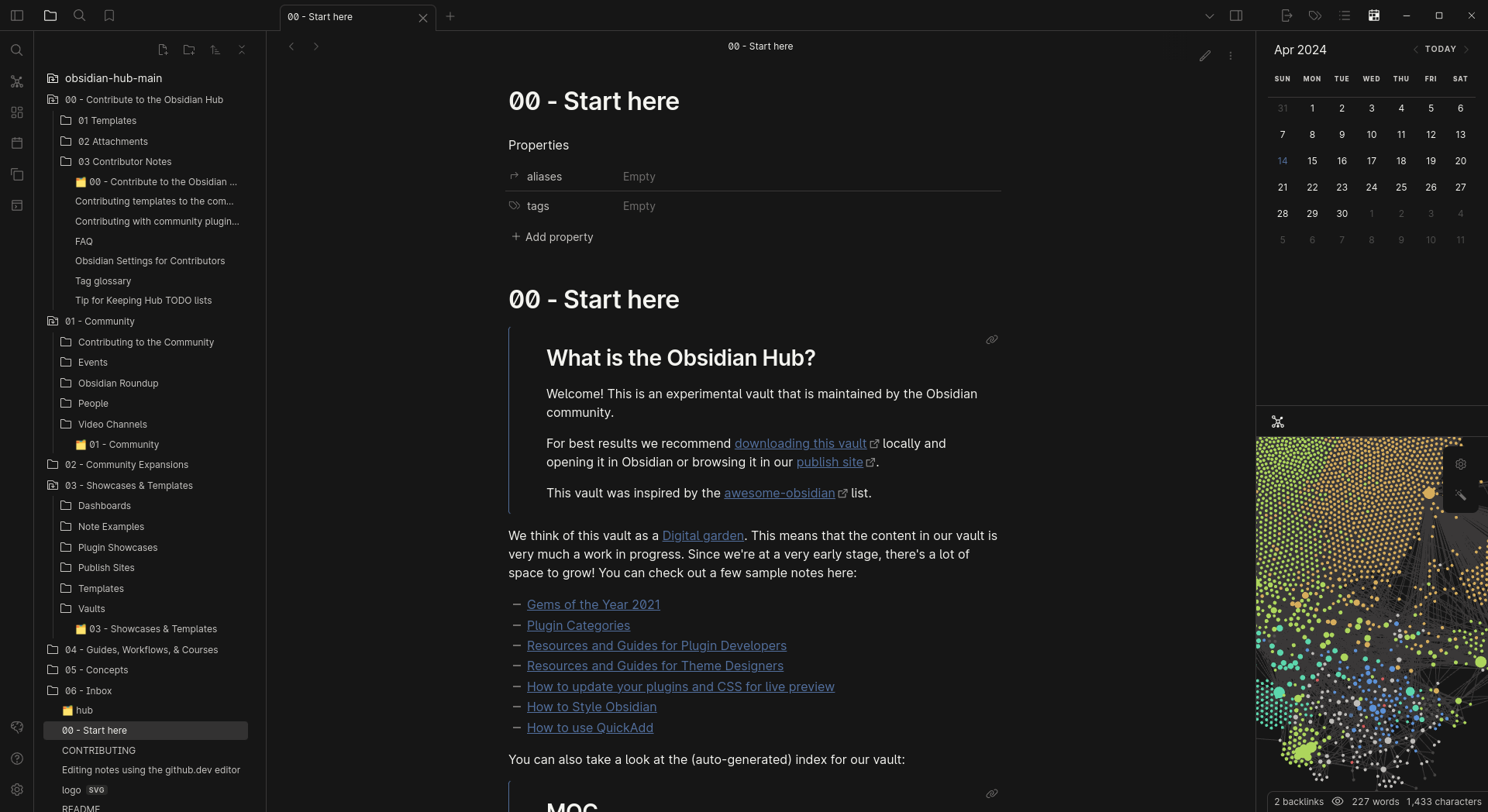This screenshot has width=1488, height=812.
Task: Create new folder in file explorer
Action: (189, 50)
